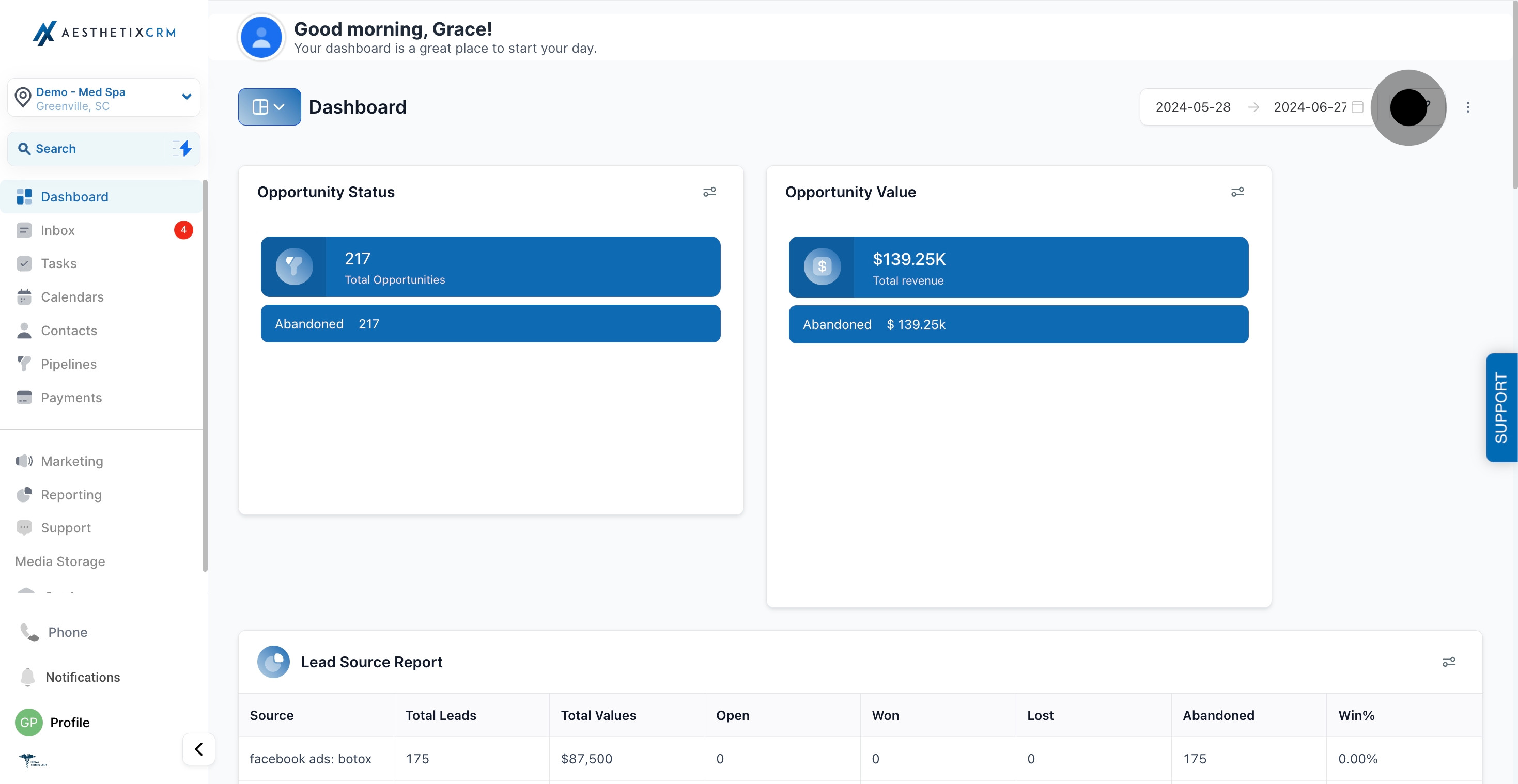The image size is (1518, 784).
Task: Click the Grace user avatar icon
Action: pyautogui.click(x=261, y=37)
